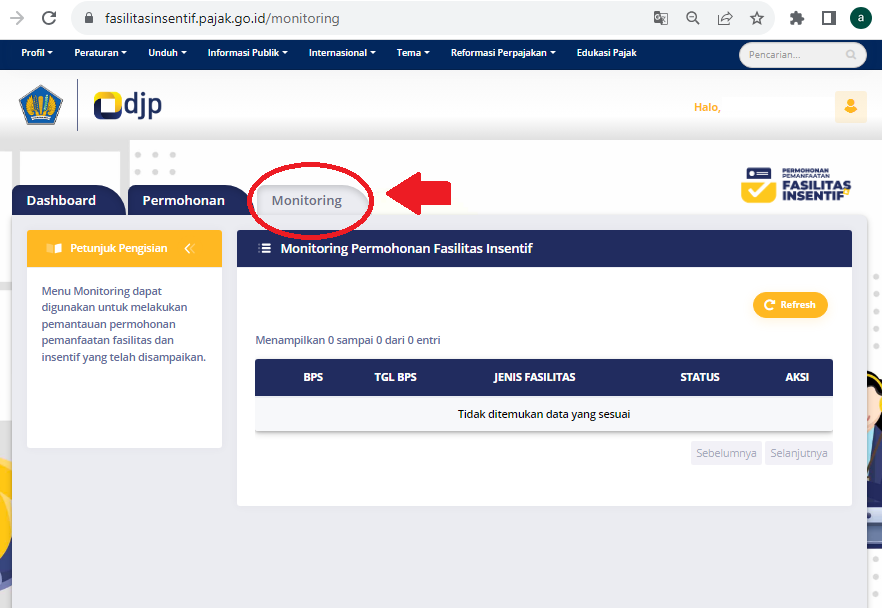Screen dimensions: 882x608
Task: Click the share page icon
Action: click(725, 18)
